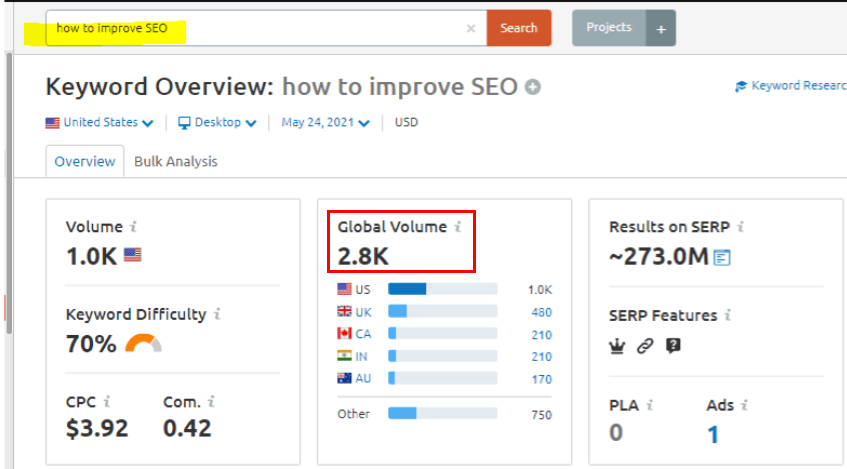
Task: Switch to the Bulk Analysis tab
Action: 176,162
